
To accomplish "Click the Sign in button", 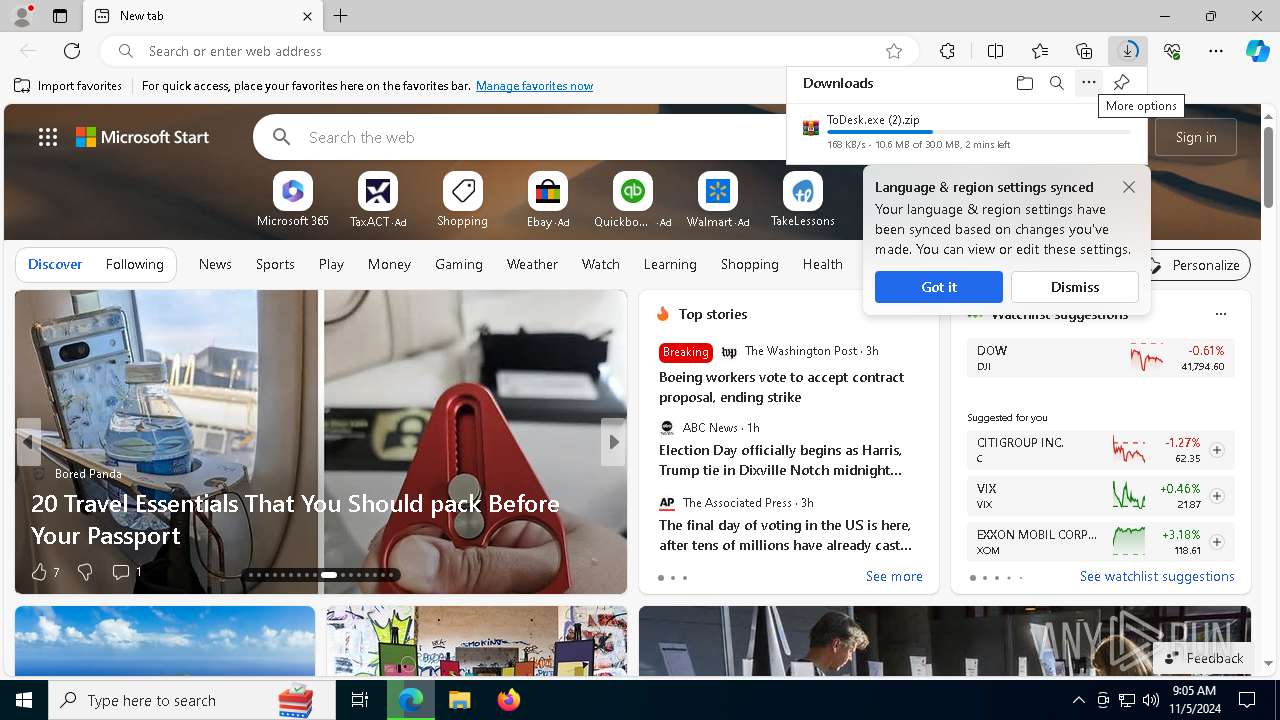I will [1196, 137].
